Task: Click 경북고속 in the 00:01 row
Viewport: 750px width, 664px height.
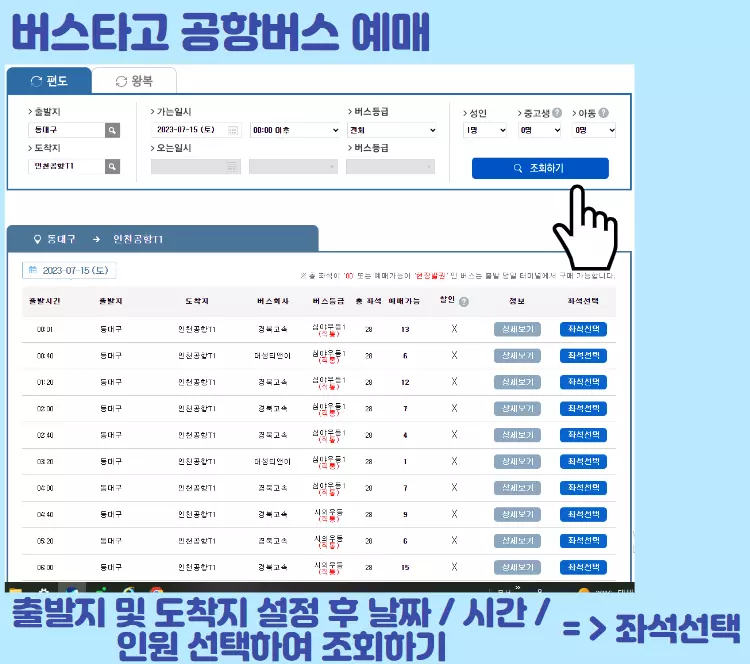Action: pos(273,329)
